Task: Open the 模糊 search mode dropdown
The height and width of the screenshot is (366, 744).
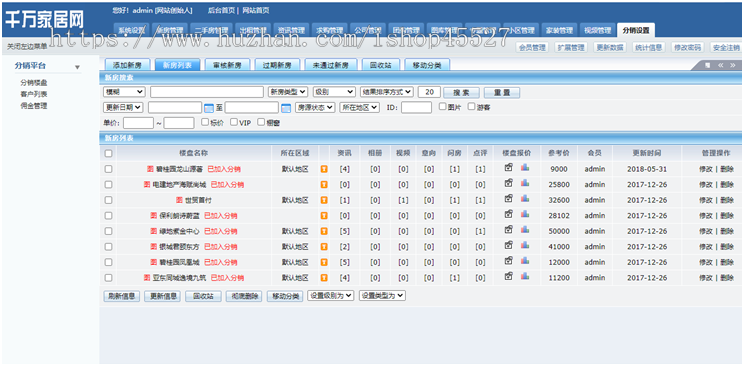Action: point(124,92)
